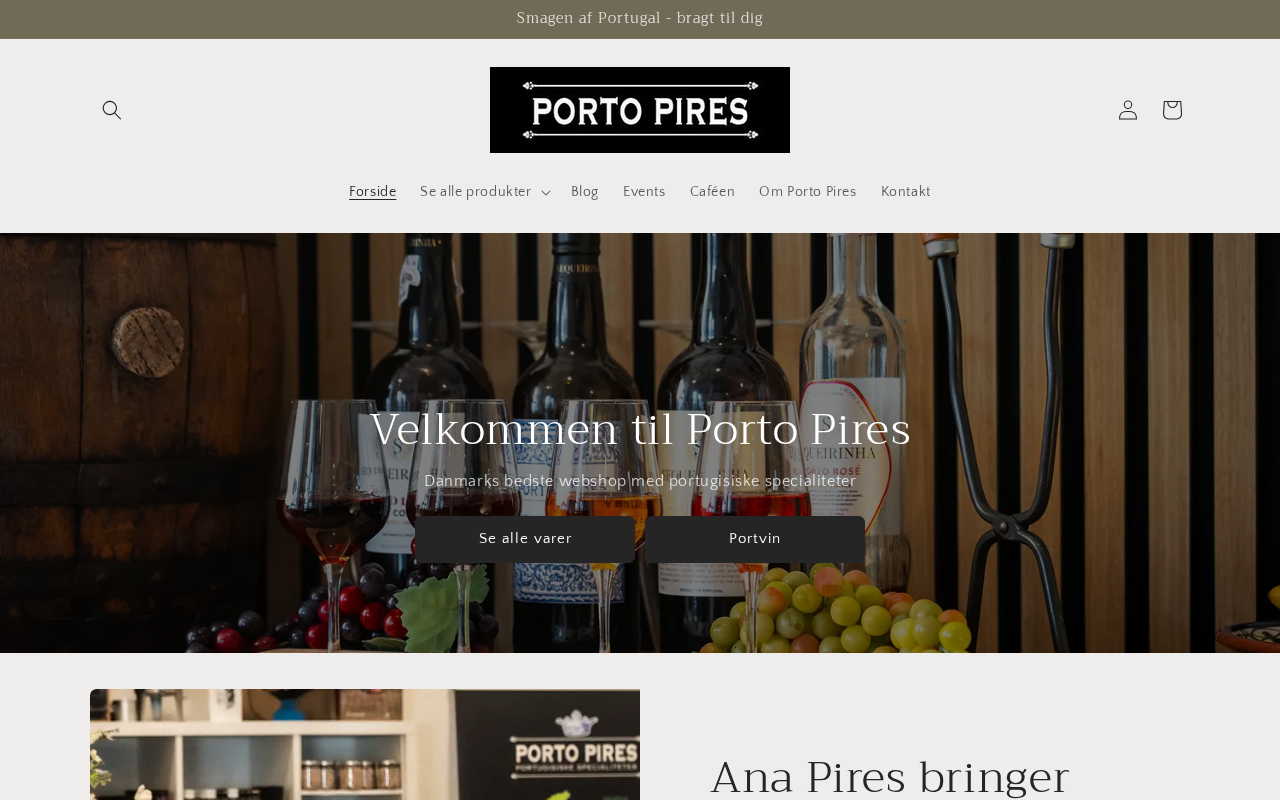This screenshot has height=800, width=1280.
Task: Expand the Se alle produkter dropdown caret
Action: 545,192
